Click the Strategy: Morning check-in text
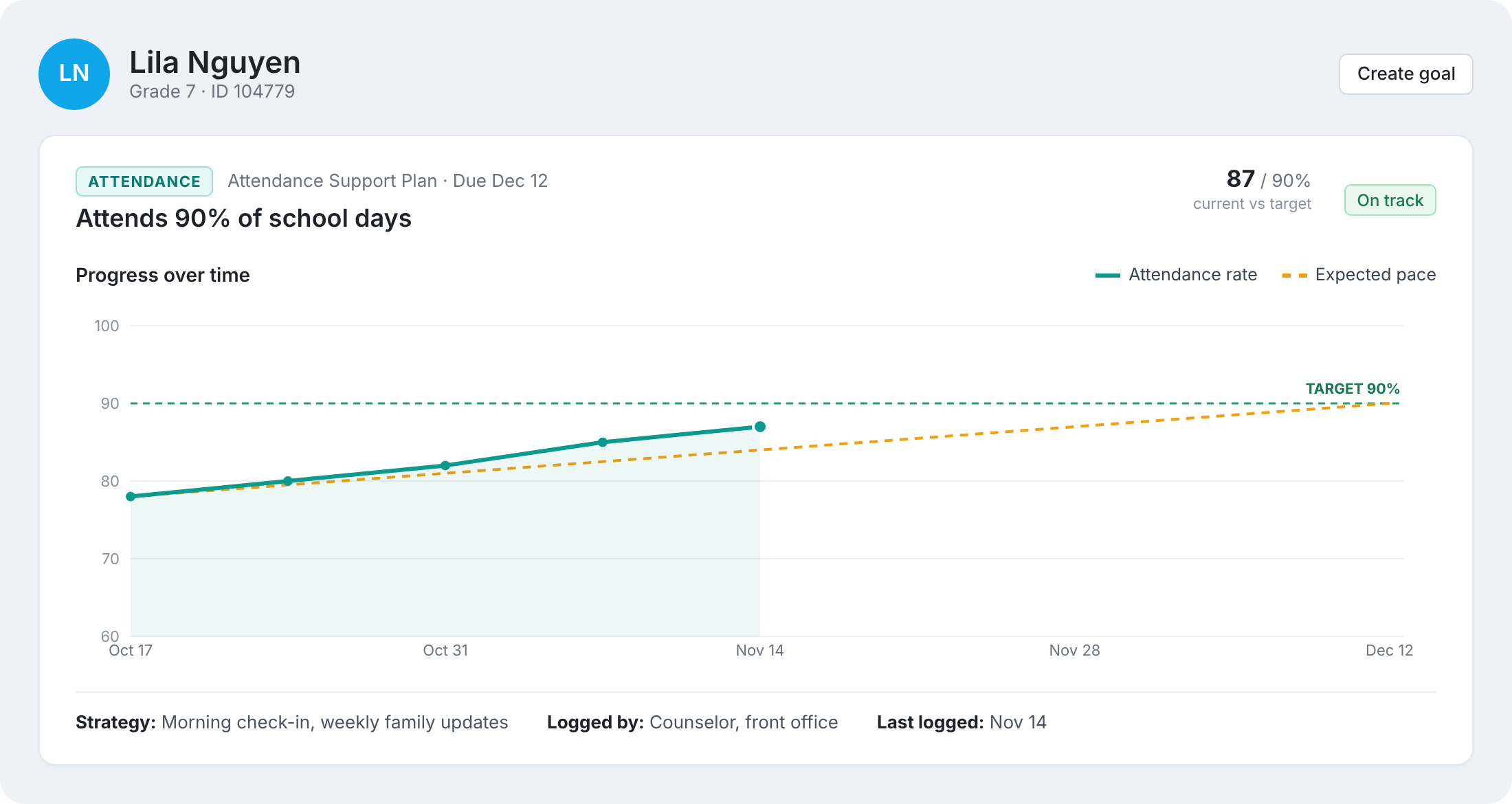1512x804 pixels. (292, 722)
